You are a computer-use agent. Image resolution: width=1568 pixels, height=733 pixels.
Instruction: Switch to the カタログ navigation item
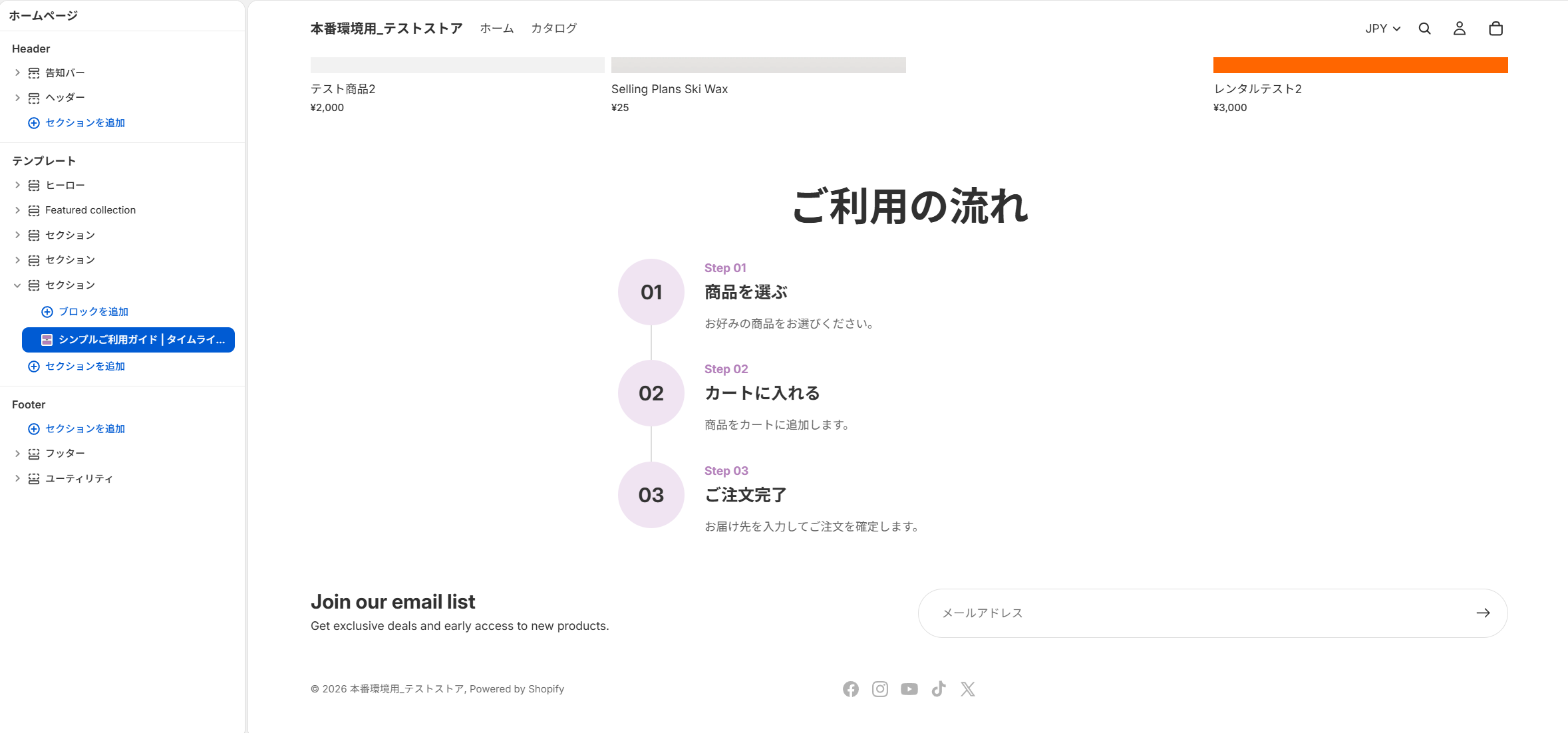click(x=553, y=29)
